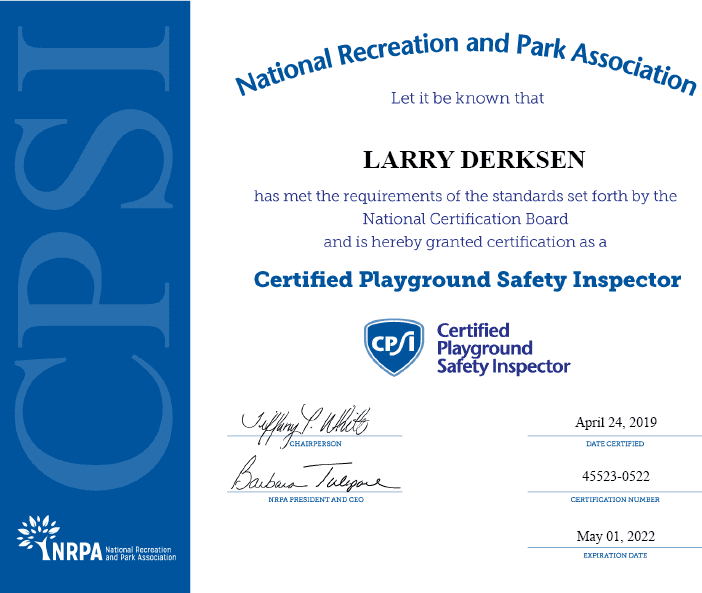This screenshot has height=593, width=702.
Task: Click "has met the requirements of the standards" line
Action: (465, 196)
